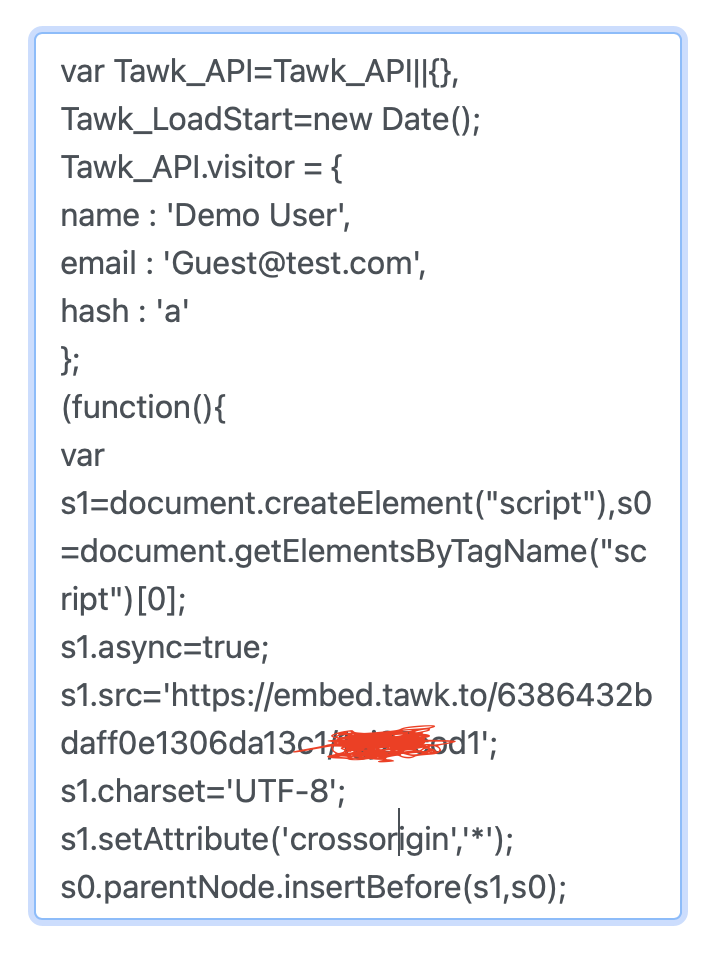This screenshot has height=958, width=716.
Task: Click the '(function(){' line
Action: click(x=144, y=408)
